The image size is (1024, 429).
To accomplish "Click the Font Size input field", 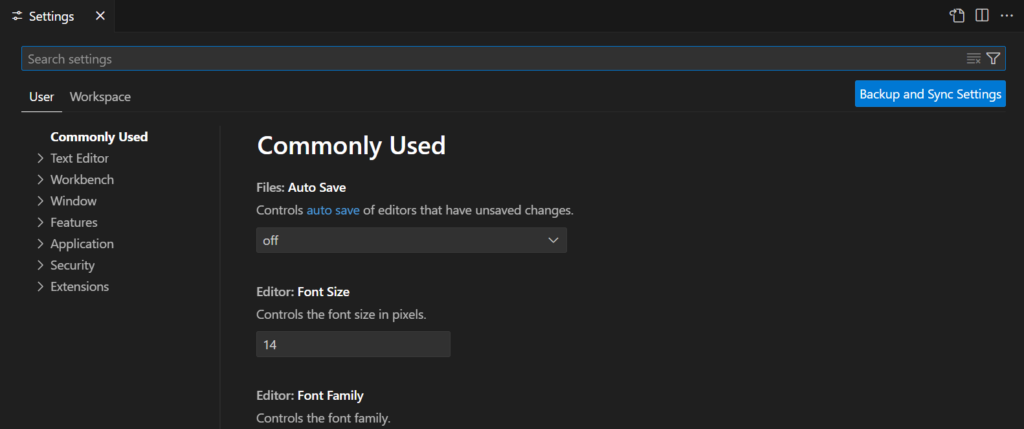I will tap(353, 344).
